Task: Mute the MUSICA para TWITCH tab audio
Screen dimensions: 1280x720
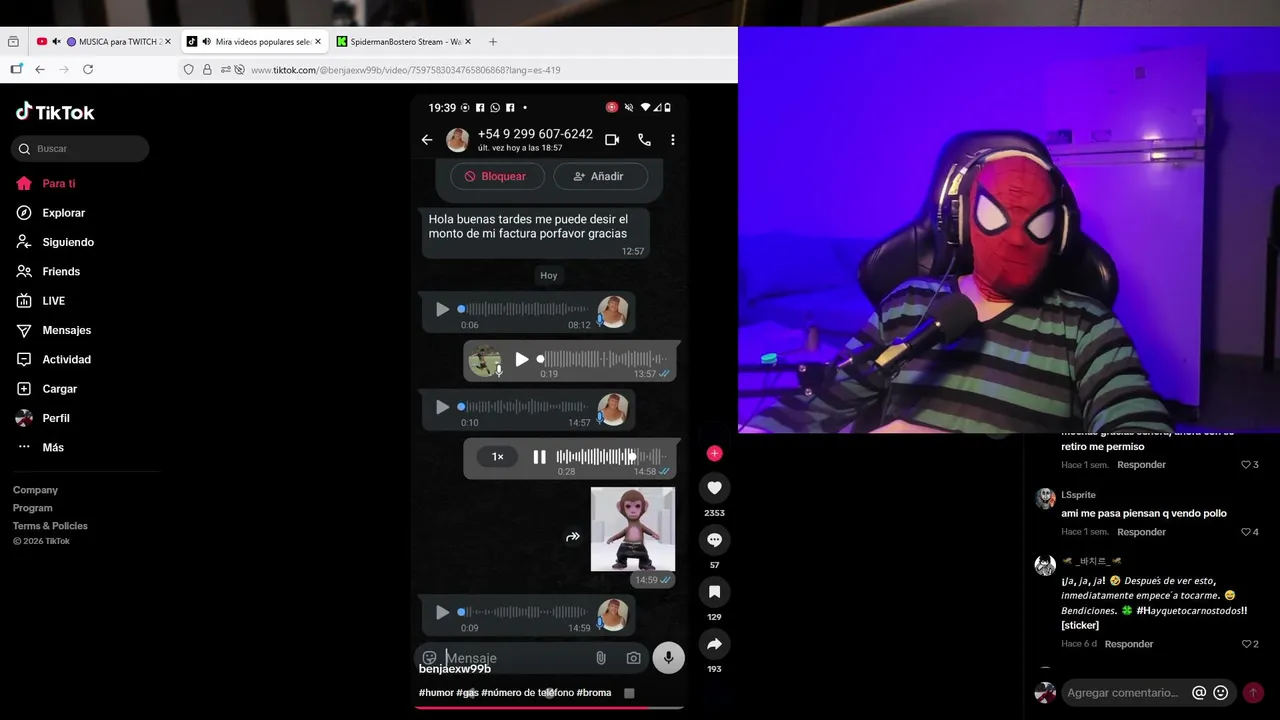Action: click(x=57, y=42)
